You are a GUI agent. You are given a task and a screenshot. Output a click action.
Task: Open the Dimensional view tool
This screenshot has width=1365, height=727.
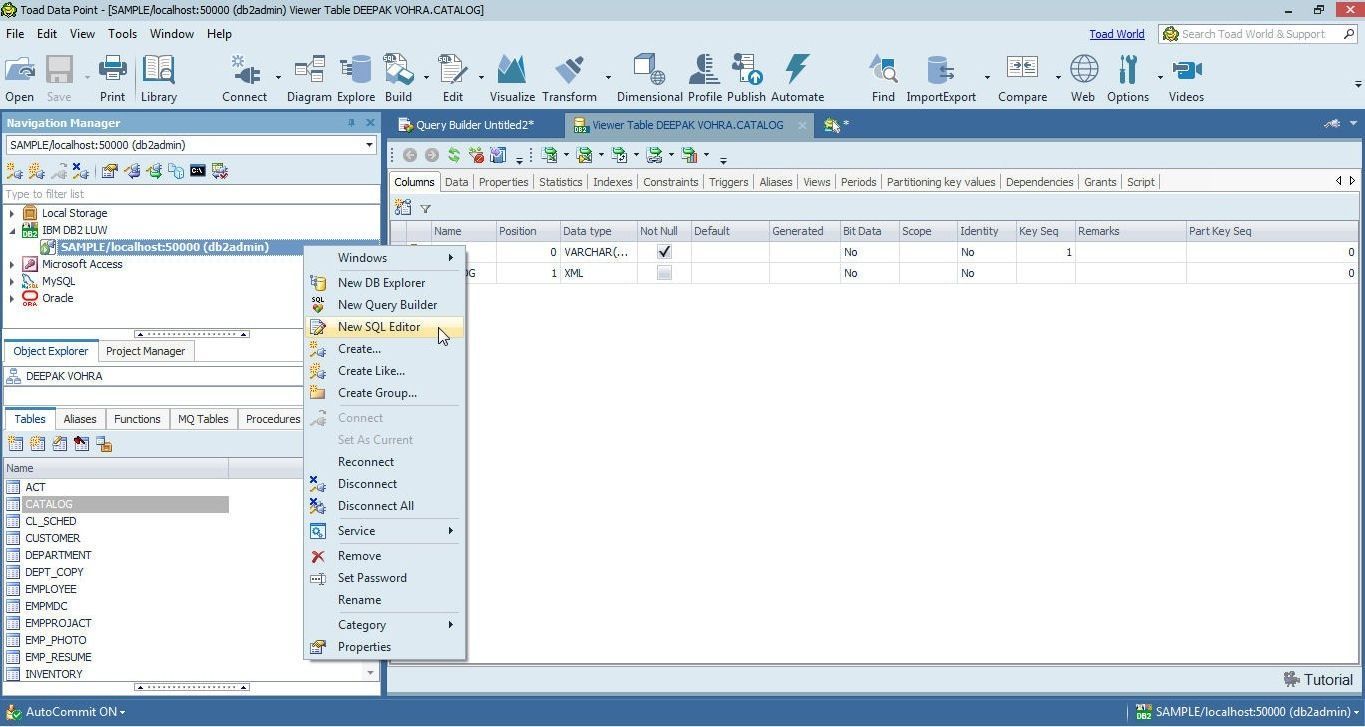649,79
